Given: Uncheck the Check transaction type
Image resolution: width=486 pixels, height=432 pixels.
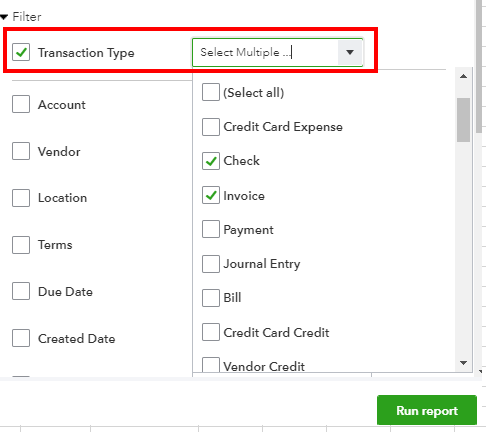Looking at the screenshot, I should [211, 161].
